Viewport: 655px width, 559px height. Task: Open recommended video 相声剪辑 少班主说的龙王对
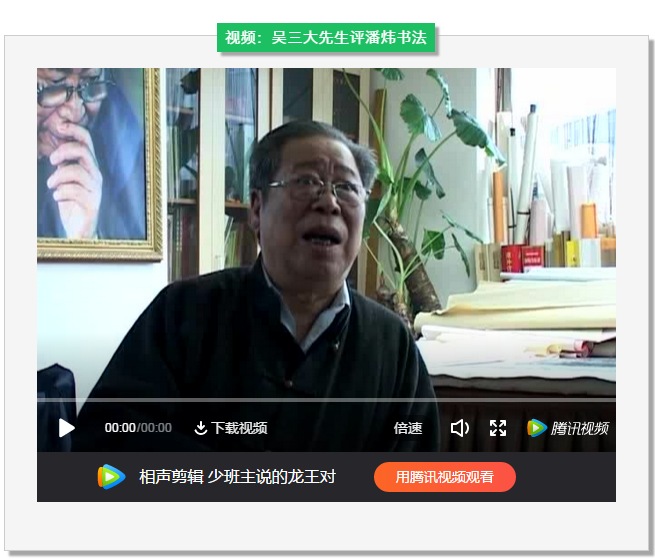tap(237, 477)
